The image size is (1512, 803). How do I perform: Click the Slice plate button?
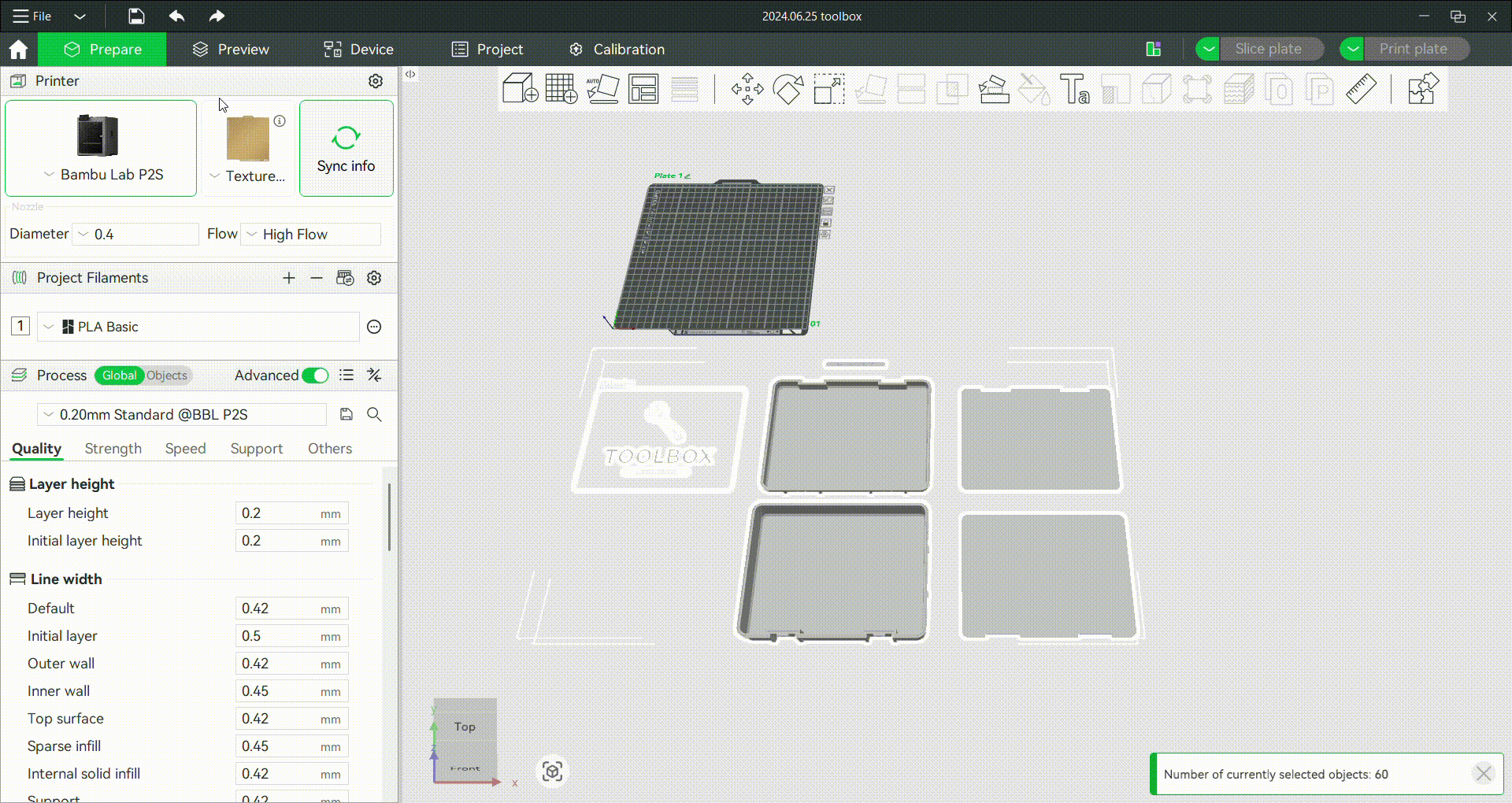1268,49
